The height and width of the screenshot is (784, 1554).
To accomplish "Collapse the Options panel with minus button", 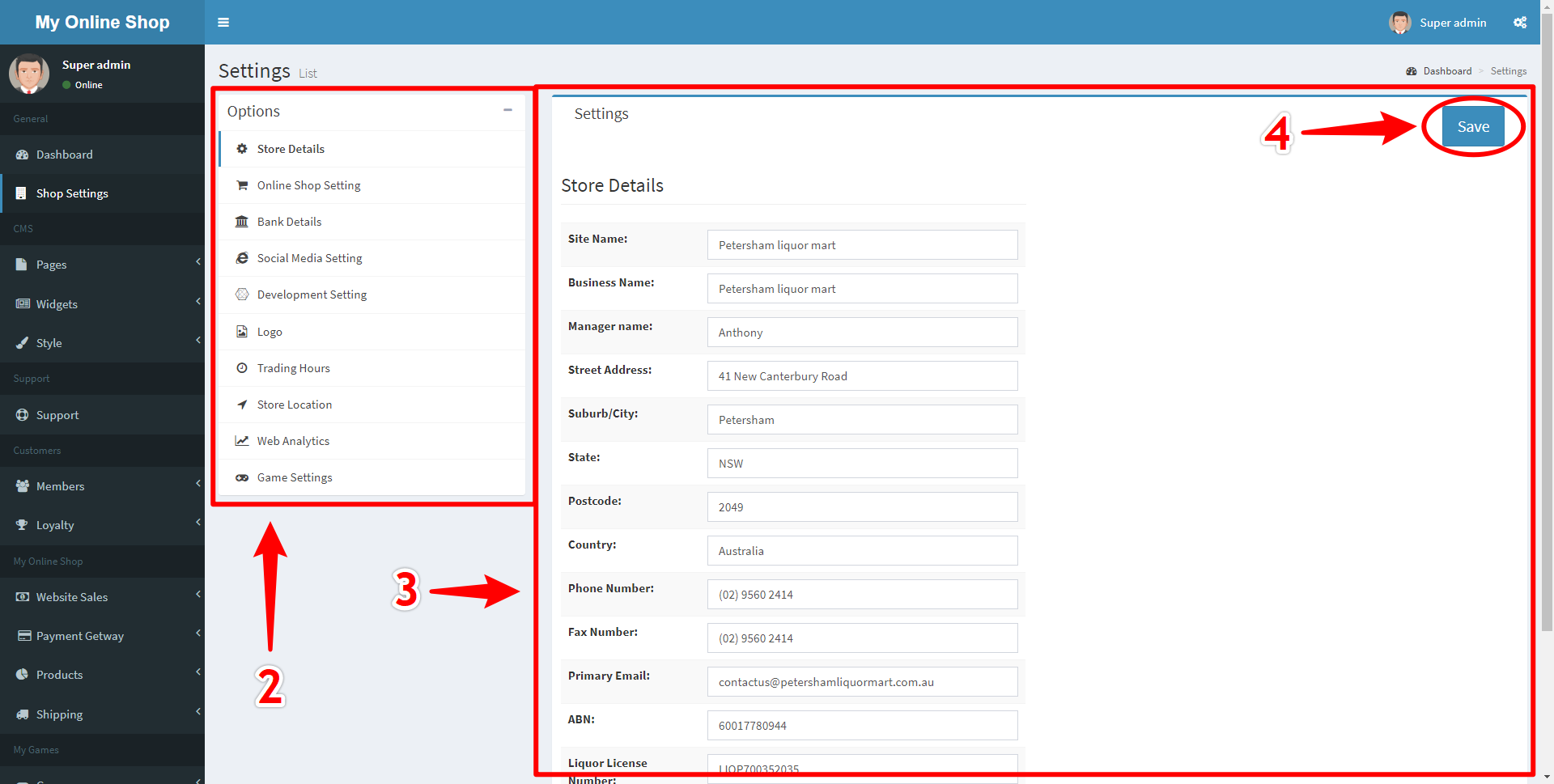I will pyautogui.click(x=507, y=110).
